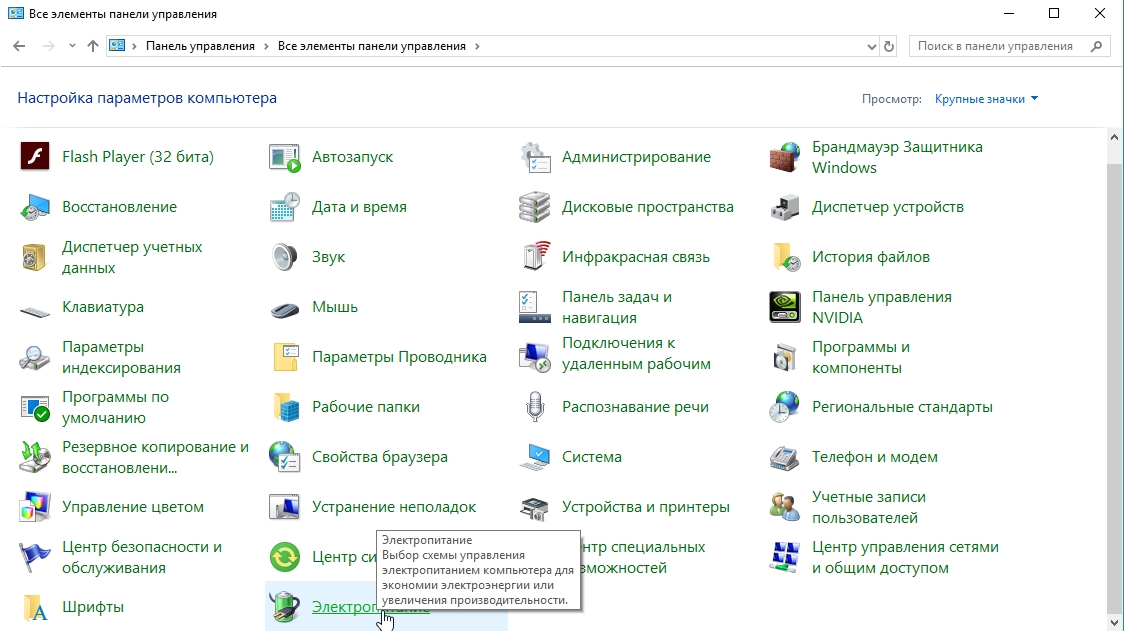Open the Программы и компоненты link text
Screen dimensions: 1124x631
[861, 357]
